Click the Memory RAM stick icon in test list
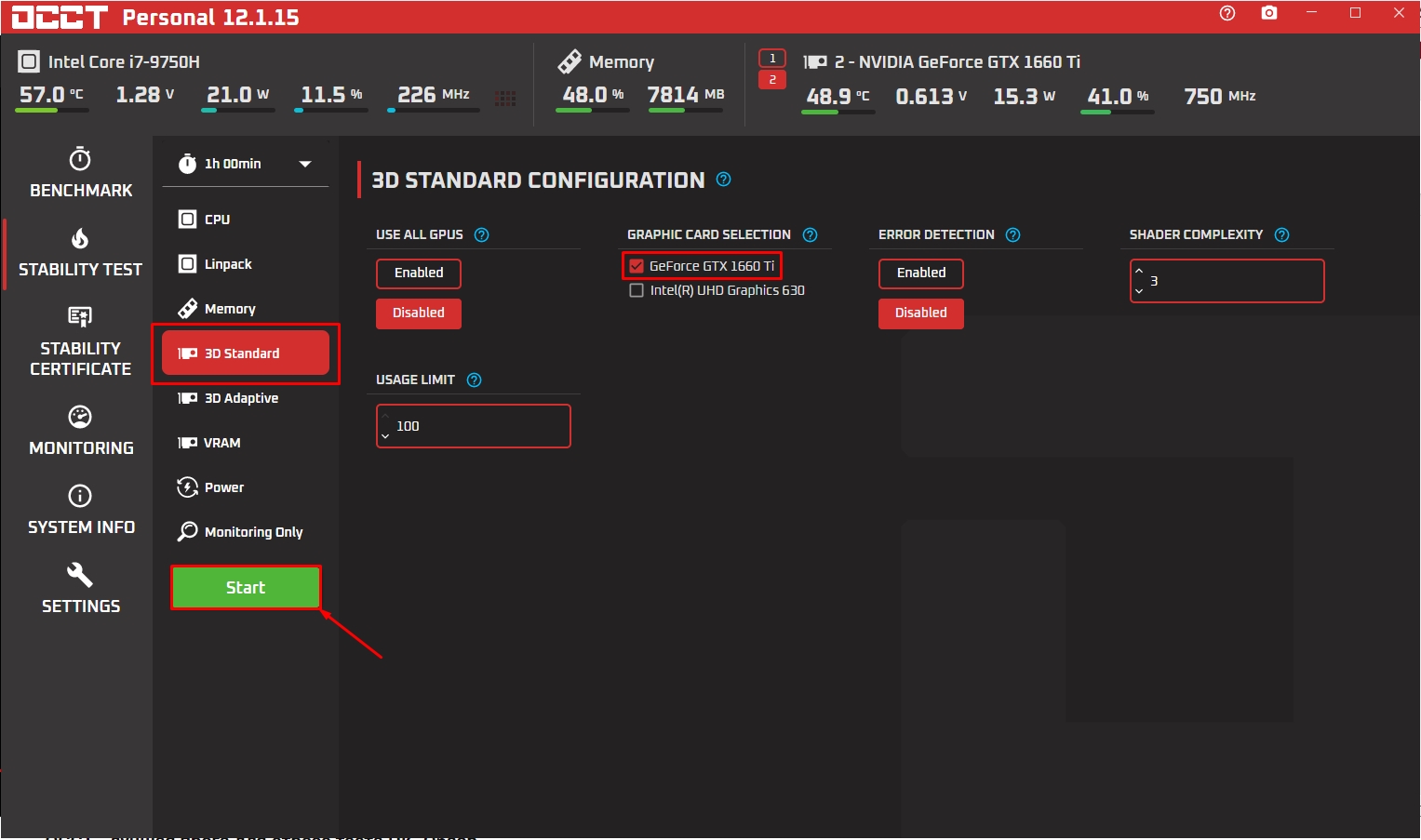Viewport: 1421px width, 840px height. 187,308
